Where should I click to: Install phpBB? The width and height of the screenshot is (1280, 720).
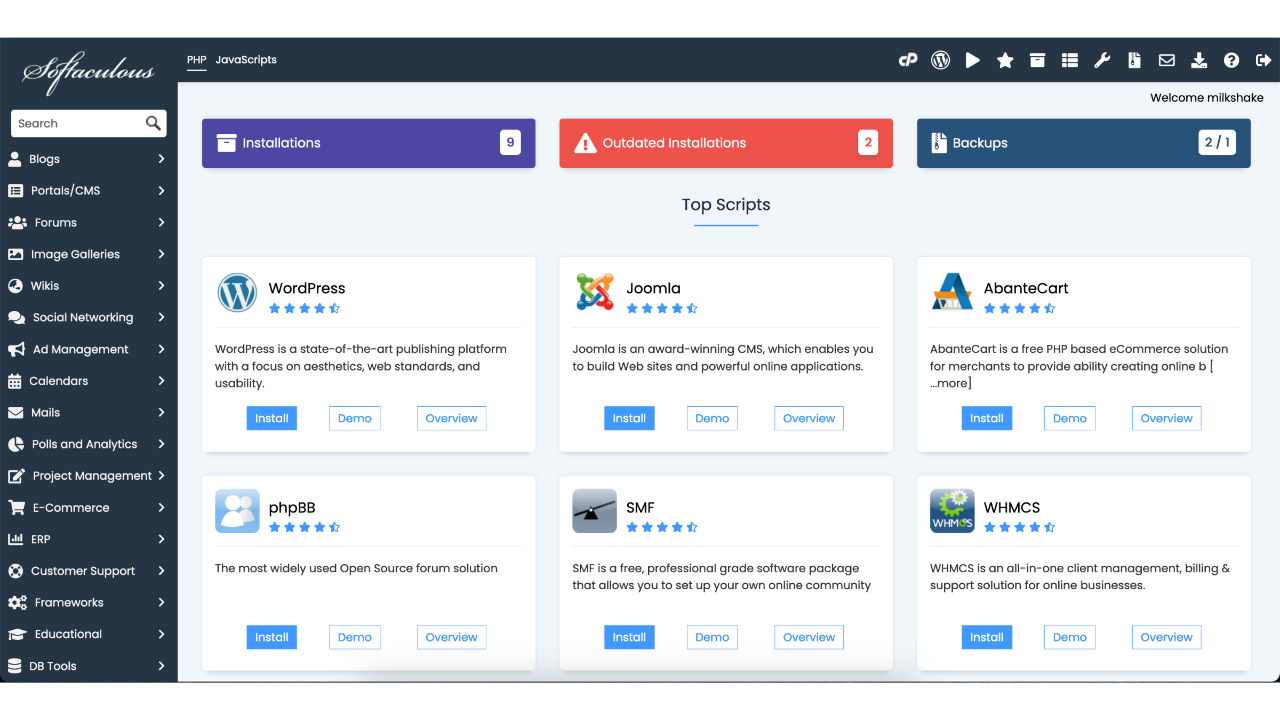272,637
